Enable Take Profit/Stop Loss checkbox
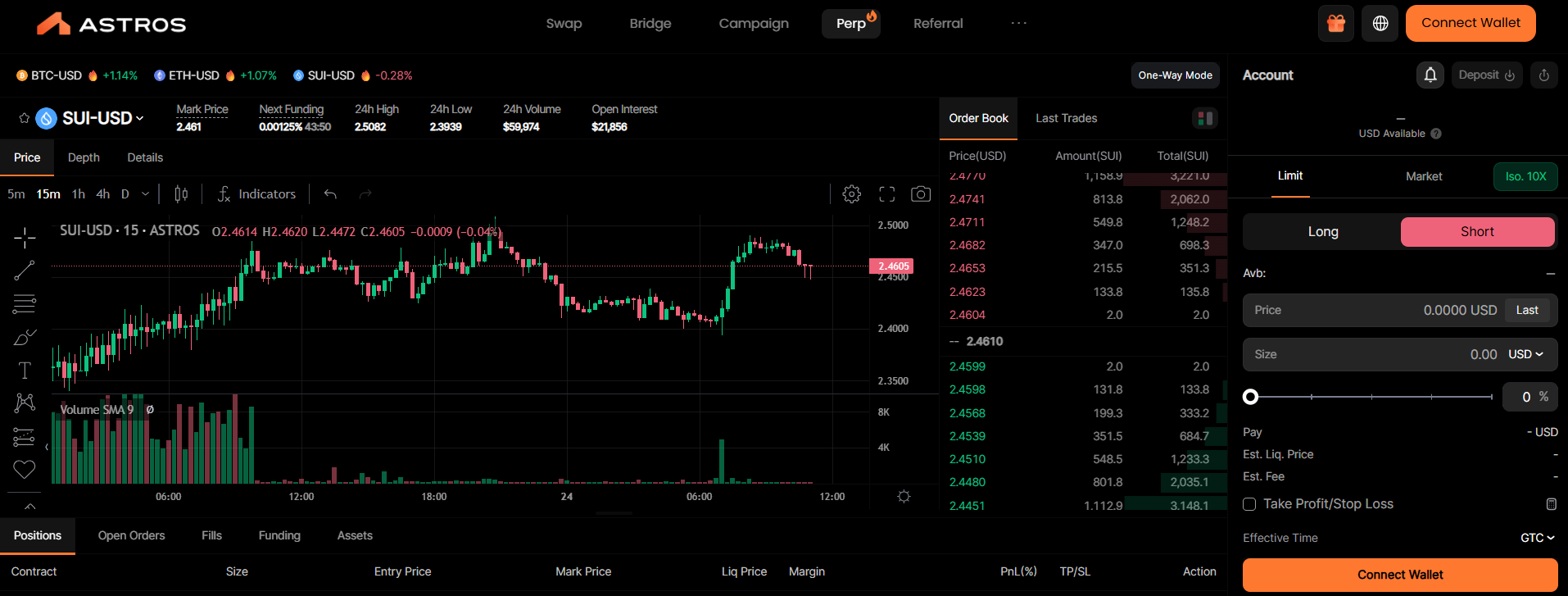Image resolution: width=1568 pixels, height=596 pixels. (x=1249, y=504)
